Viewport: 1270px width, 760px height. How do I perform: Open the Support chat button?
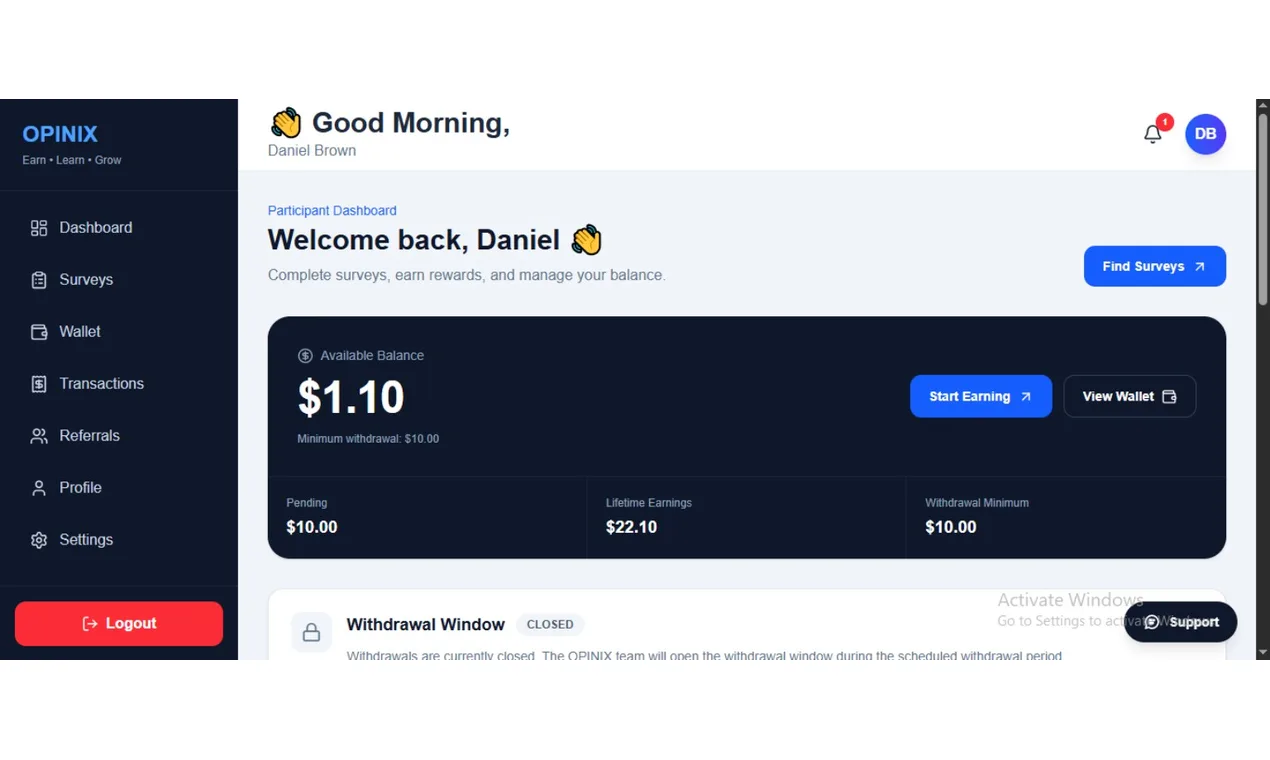[1180, 622]
